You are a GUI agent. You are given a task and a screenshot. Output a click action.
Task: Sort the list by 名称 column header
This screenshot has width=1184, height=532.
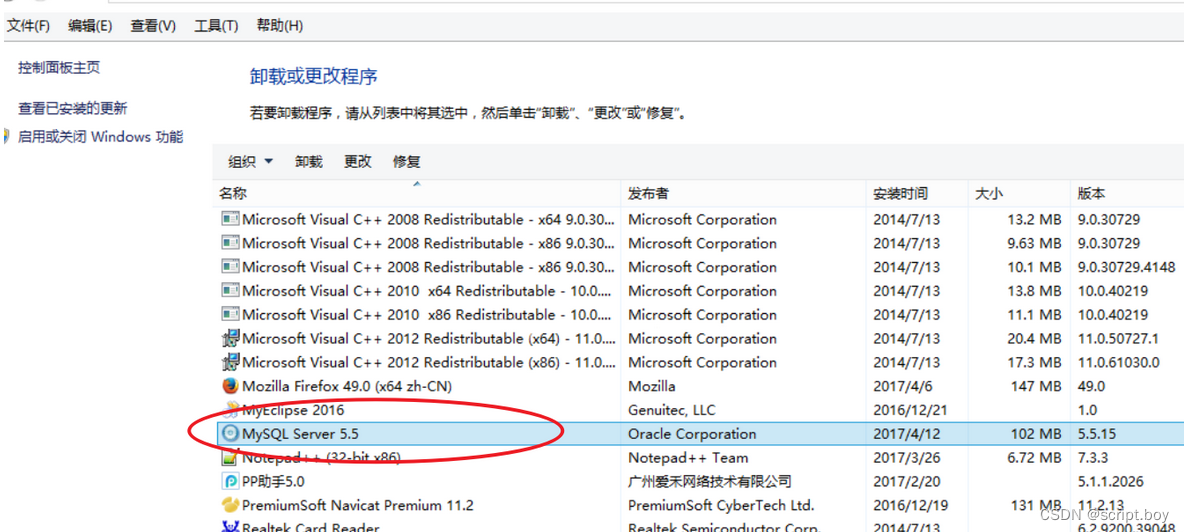coord(233,193)
